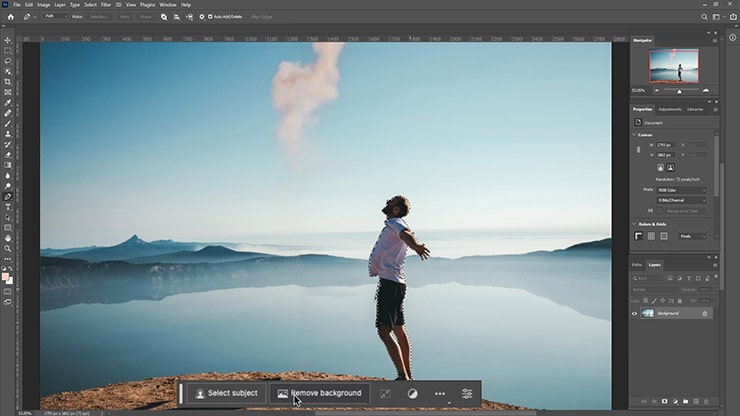Click add layer mask icon in Layers panel

pos(664,401)
